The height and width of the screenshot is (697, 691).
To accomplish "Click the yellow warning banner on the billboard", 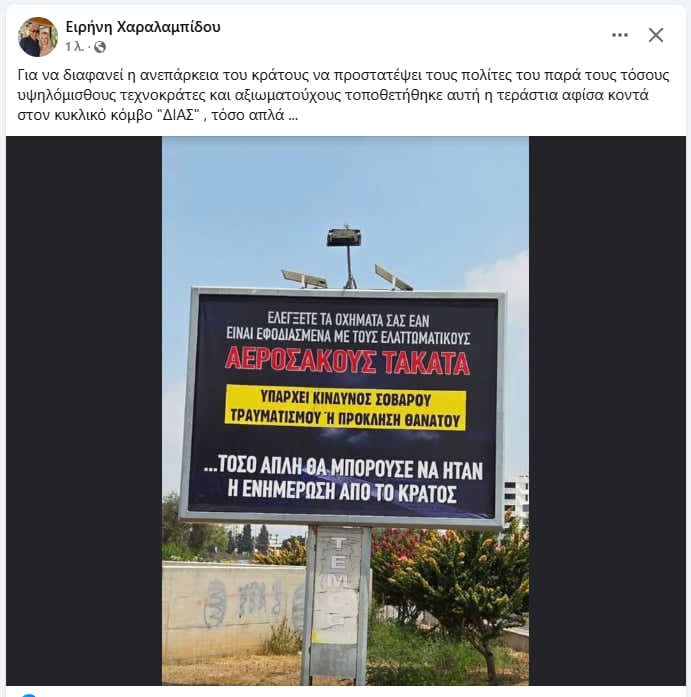I will coord(345,408).
